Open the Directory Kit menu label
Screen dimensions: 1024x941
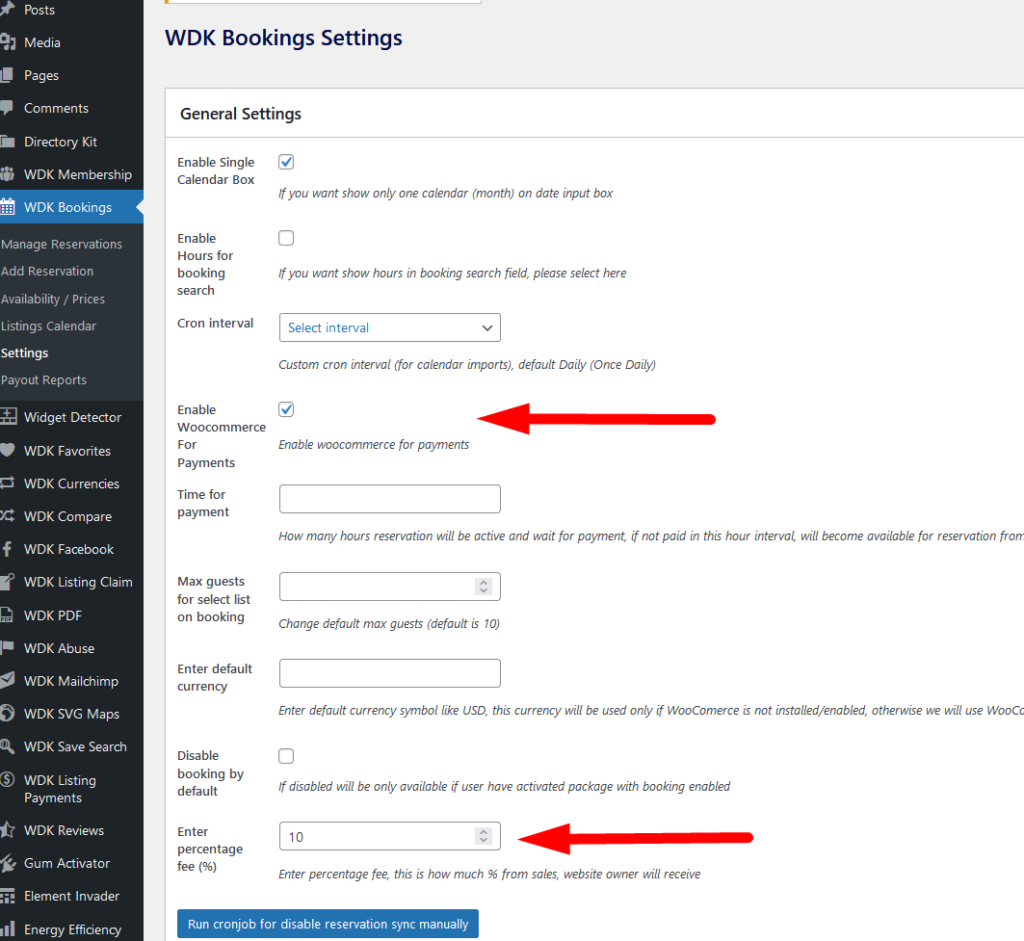click(61, 142)
